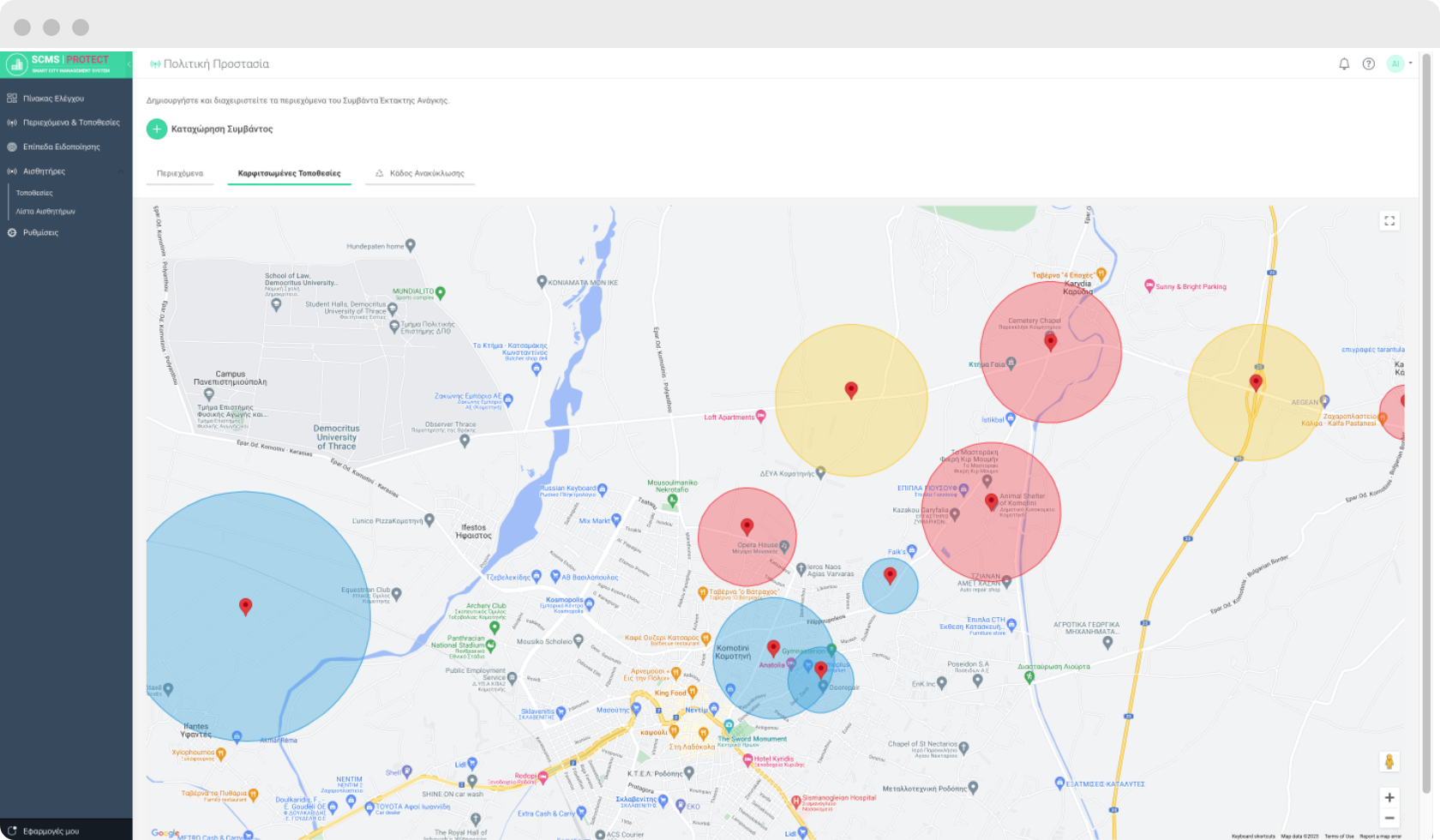
Task: Open Επίπεδα Ειδοποίησης in the sidebar
Action: [x=61, y=147]
